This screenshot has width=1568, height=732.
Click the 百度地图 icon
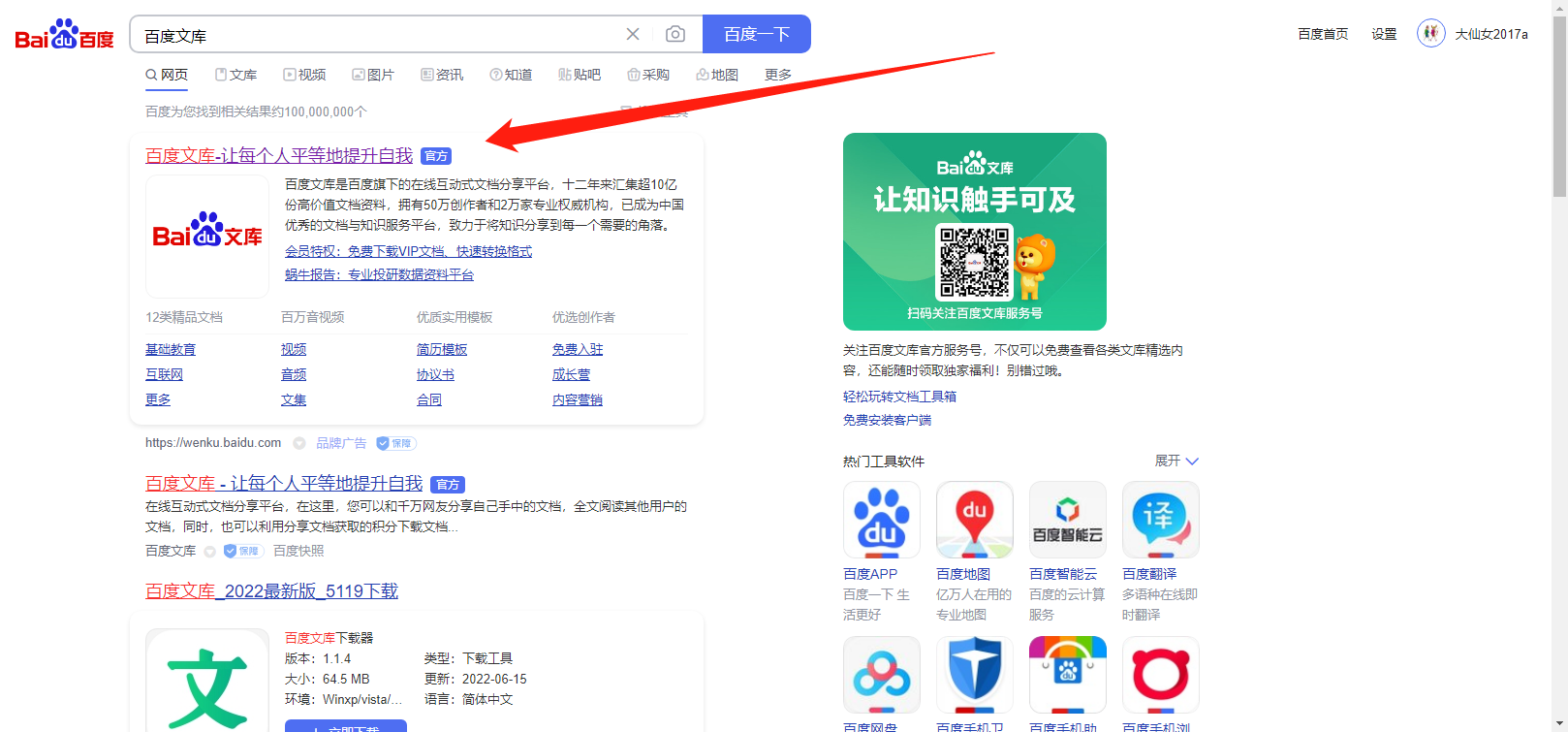[975, 520]
